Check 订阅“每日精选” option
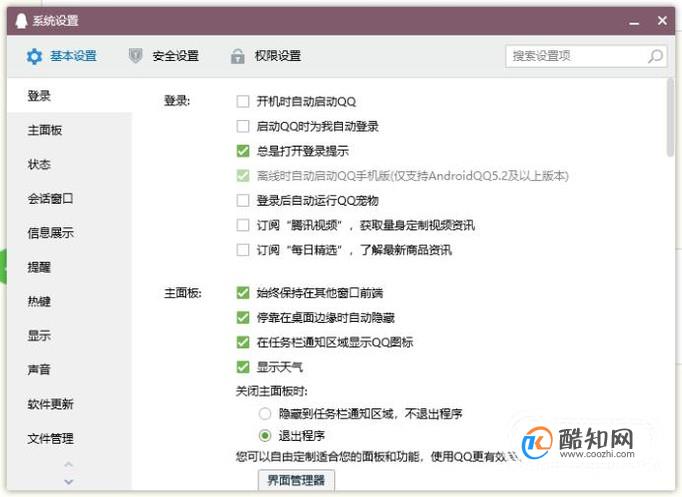Viewport: 682px width, 497px height. click(243, 250)
